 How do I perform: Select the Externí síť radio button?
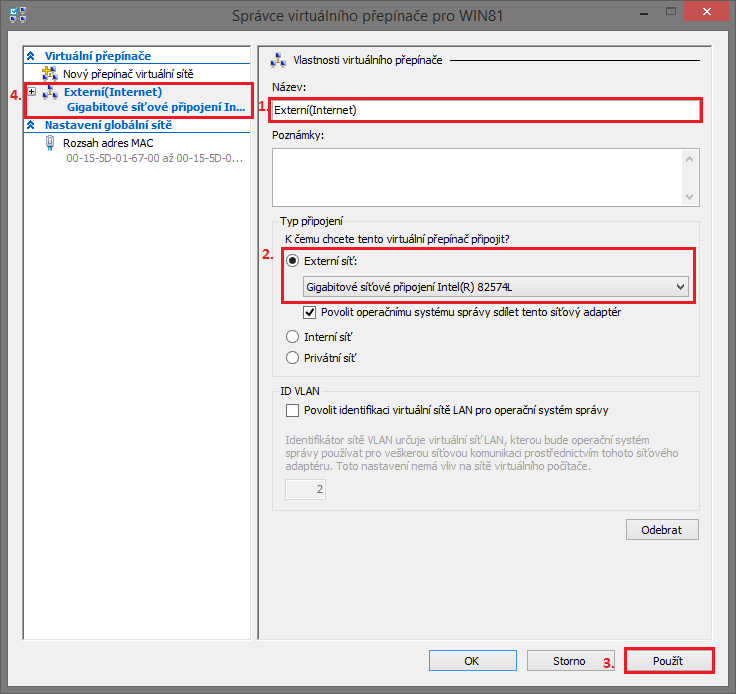point(292,261)
